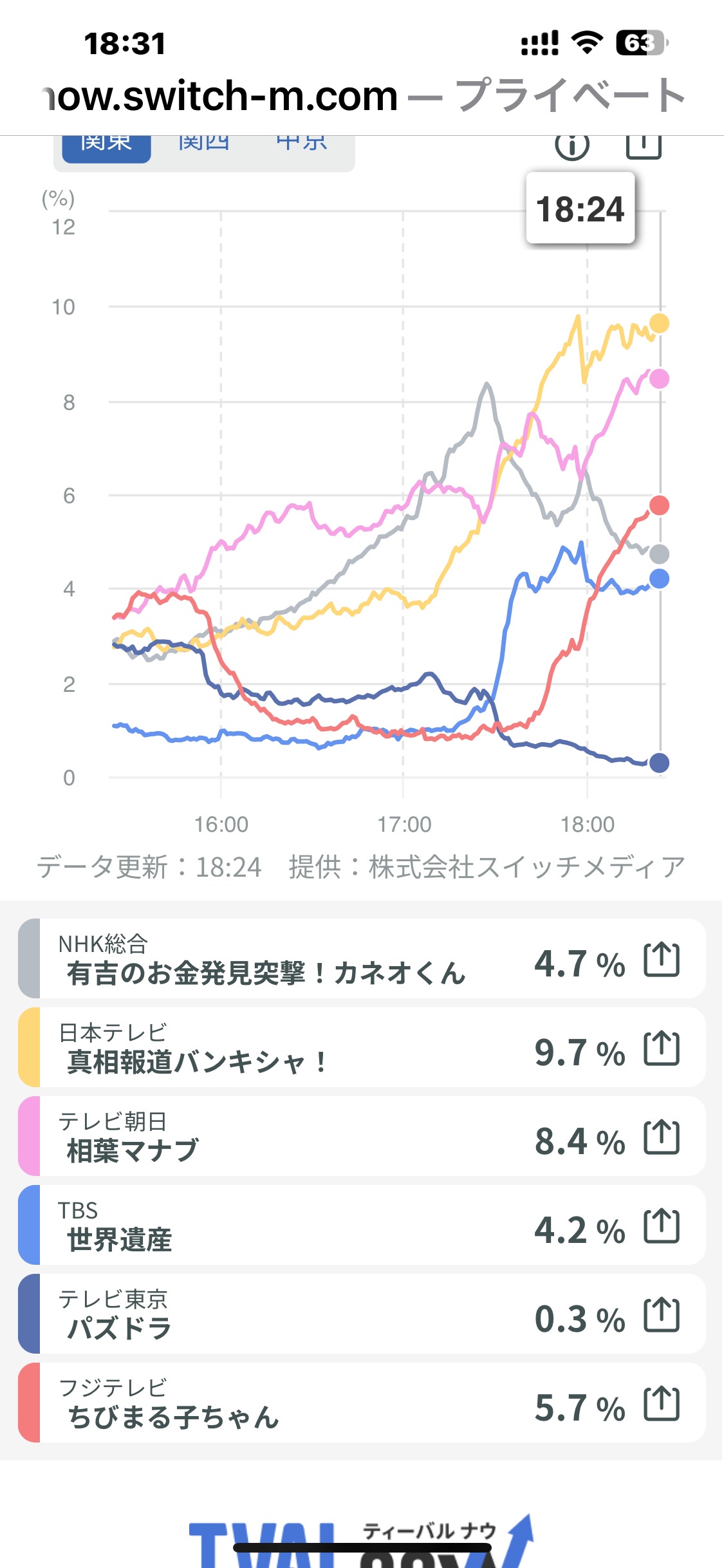
Task: Share the TBS 世界遺産 rating
Action: pyautogui.click(x=662, y=1226)
